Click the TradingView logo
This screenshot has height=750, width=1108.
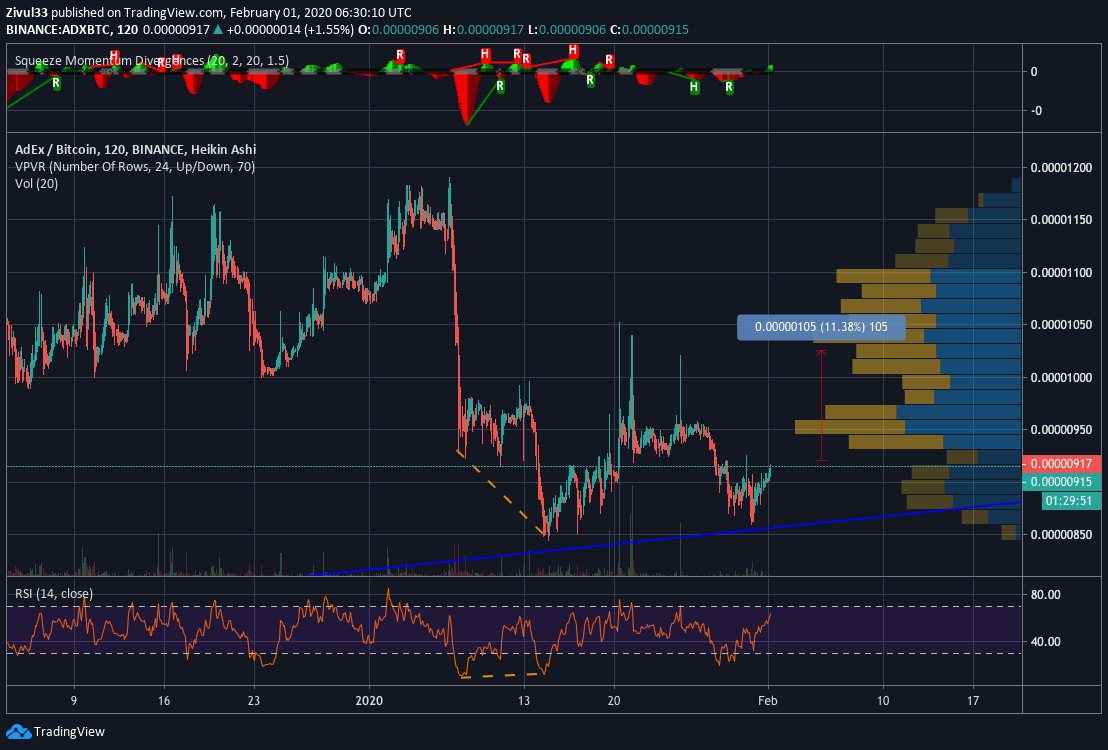click(56, 732)
